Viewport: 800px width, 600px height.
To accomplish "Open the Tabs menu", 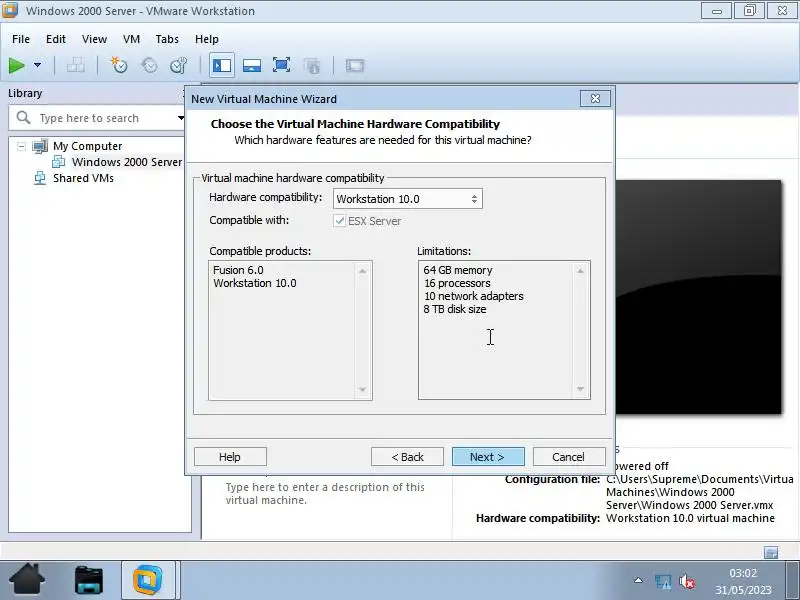I will coord(167,39).
